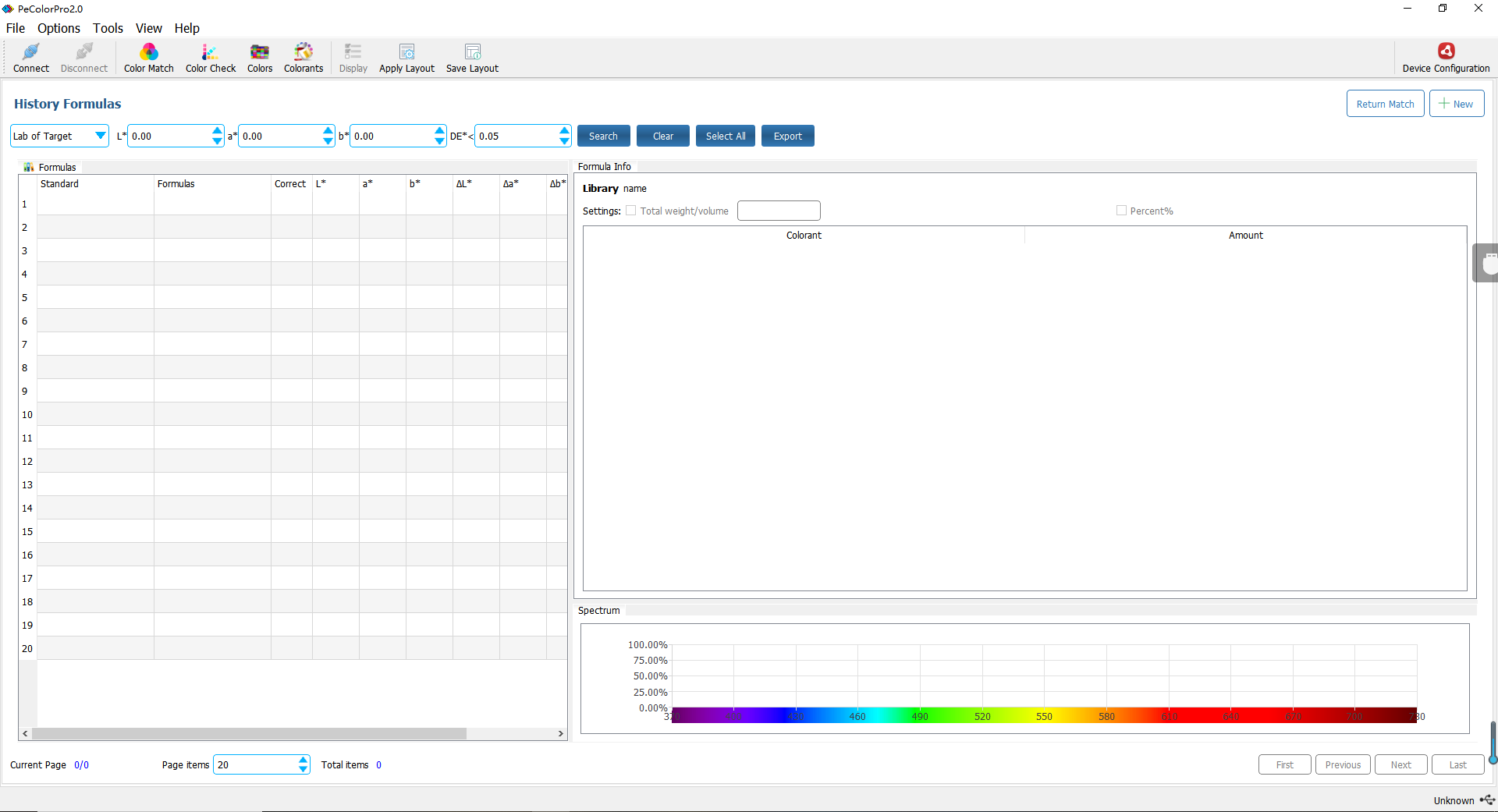Open the Colors library icon
This screenshot has width=1498, height=812.
(x=260, y=51)
